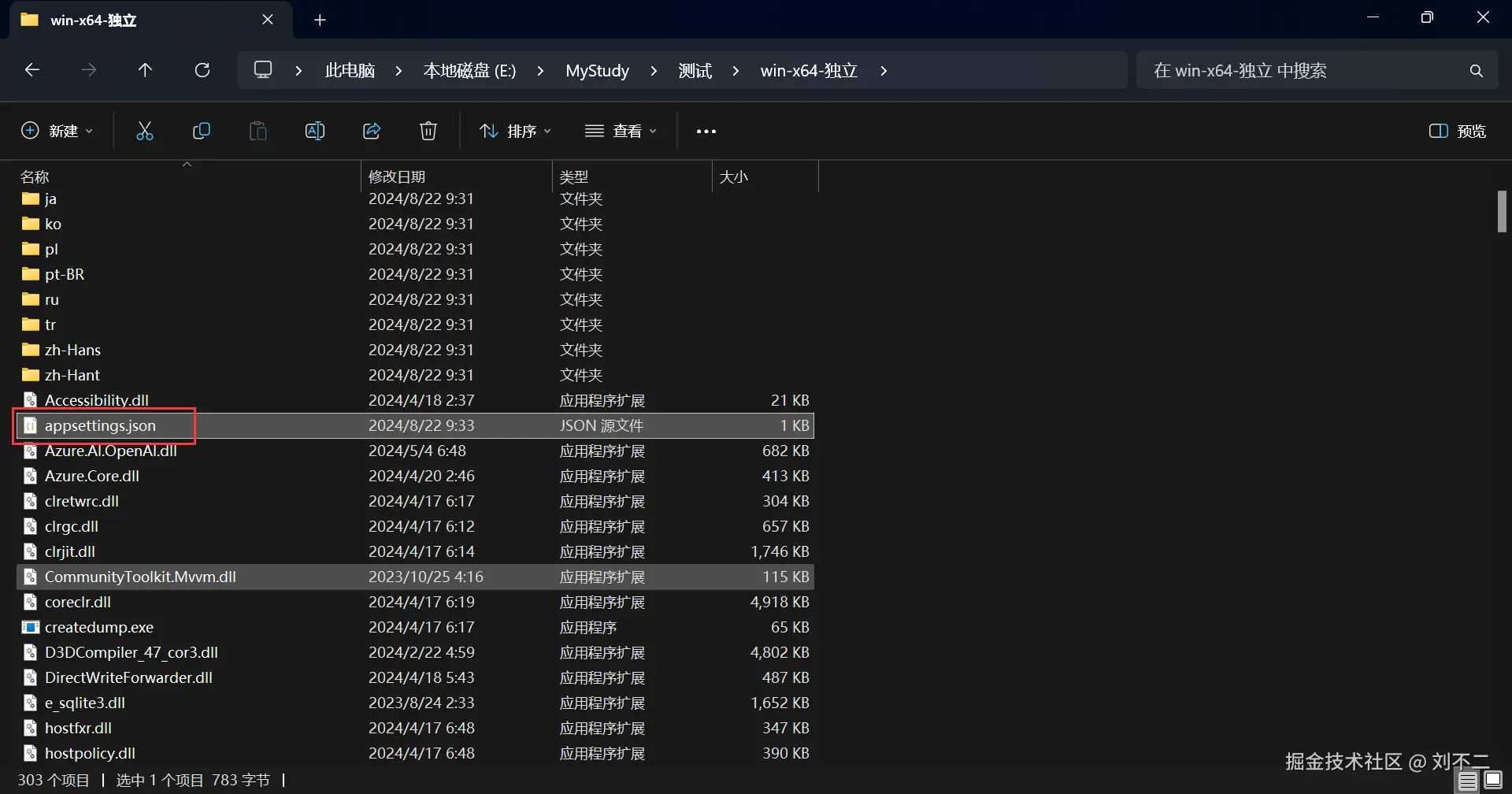Image resolution: width=1512 pixels, height=794 pixels.
Task: Click the e_sqlite3.dll file icon
Action: pyautogui.click(x=31, y=703)
